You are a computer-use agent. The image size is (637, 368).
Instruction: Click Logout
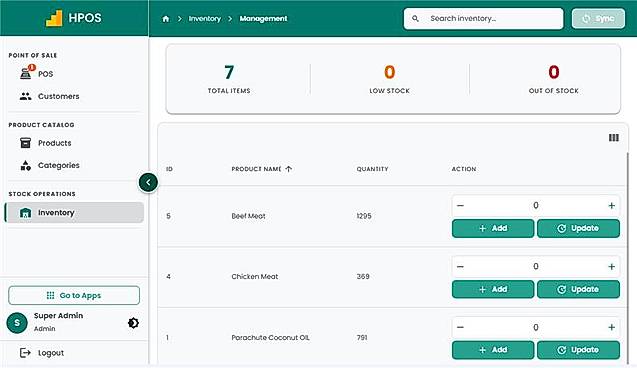(x=51, y=353)
